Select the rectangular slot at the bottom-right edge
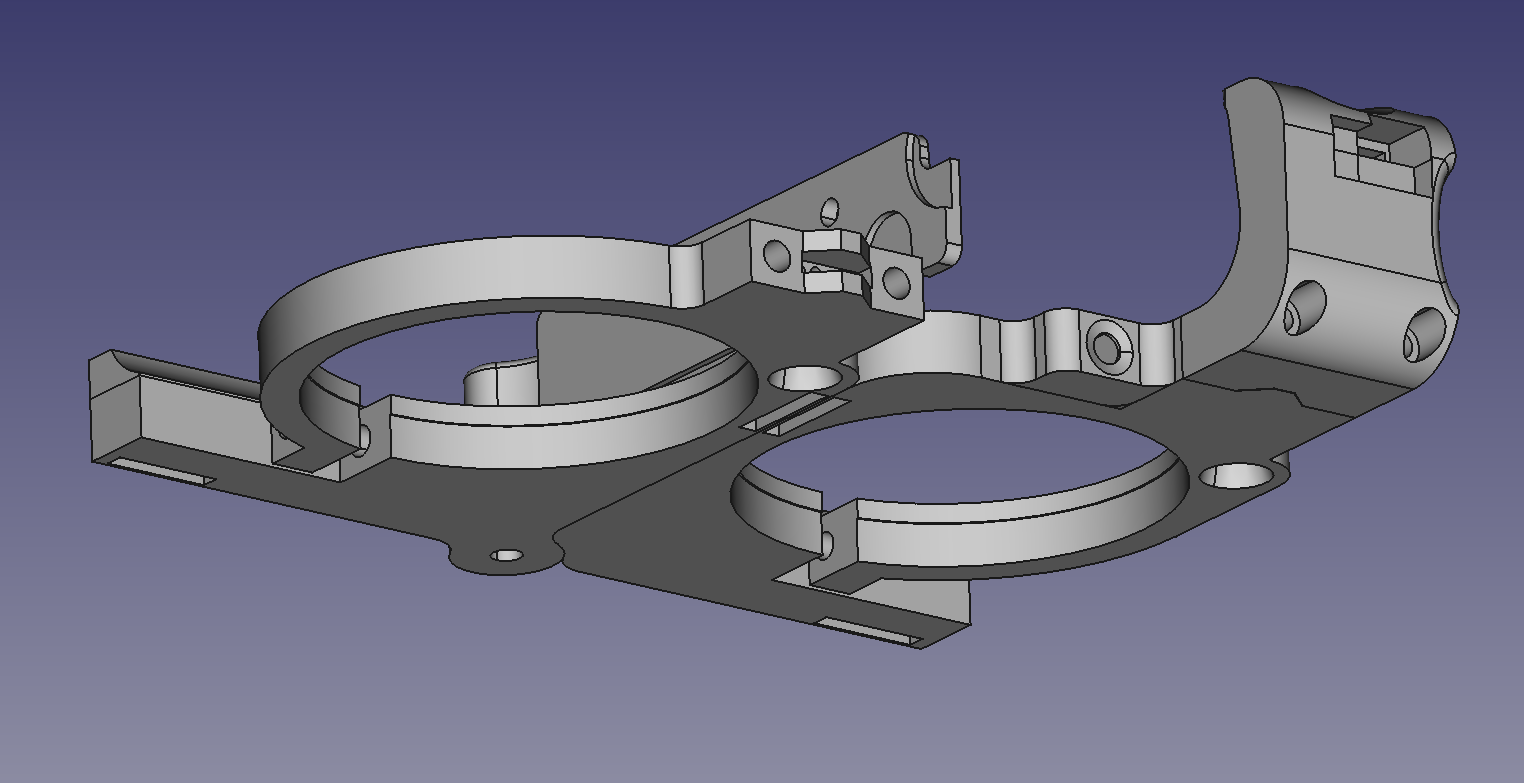 (870, 630)
